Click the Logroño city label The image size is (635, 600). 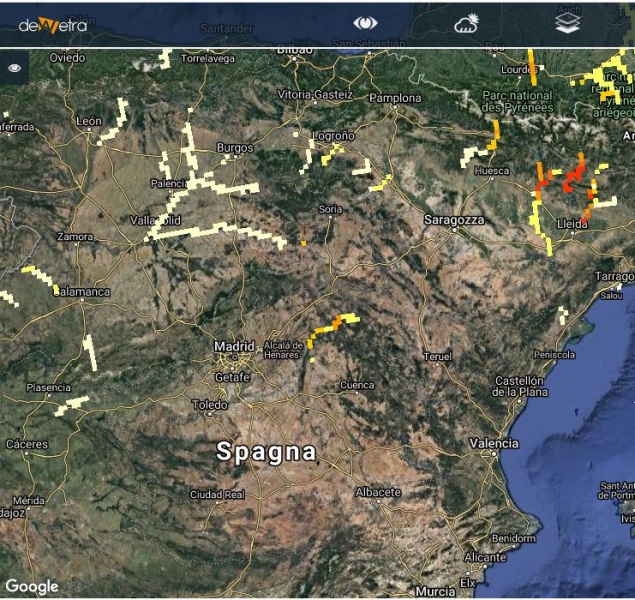333,136
